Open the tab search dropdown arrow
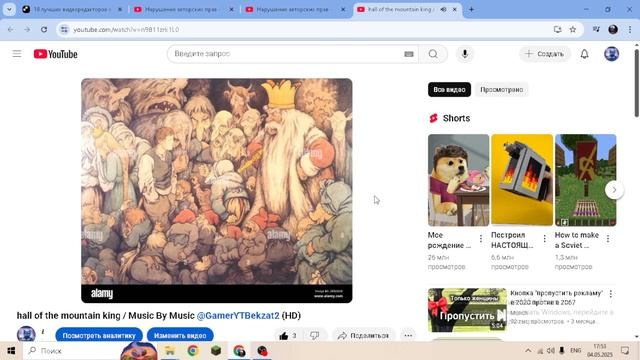The width and height of the screenshot is (640, 360). [x=9, y=9]
